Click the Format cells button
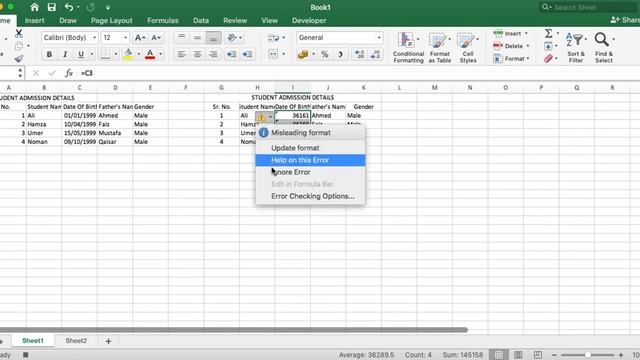This screenshot has height=360, width=640. coord(511,59)
